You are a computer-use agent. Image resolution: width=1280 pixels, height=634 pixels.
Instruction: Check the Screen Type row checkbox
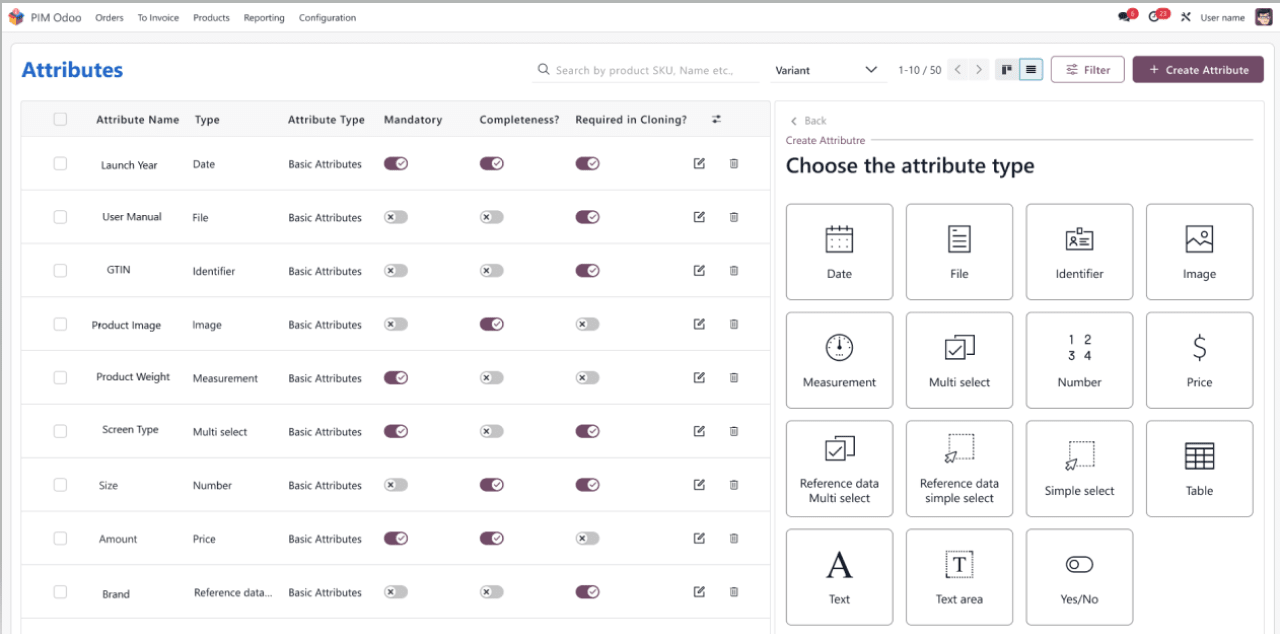(x=60, y=431)
